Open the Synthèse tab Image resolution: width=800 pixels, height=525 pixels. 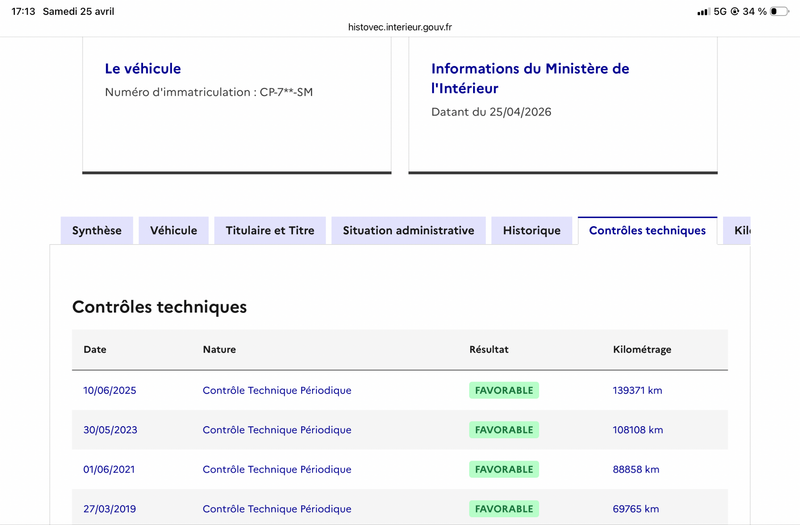pos(97,230)
